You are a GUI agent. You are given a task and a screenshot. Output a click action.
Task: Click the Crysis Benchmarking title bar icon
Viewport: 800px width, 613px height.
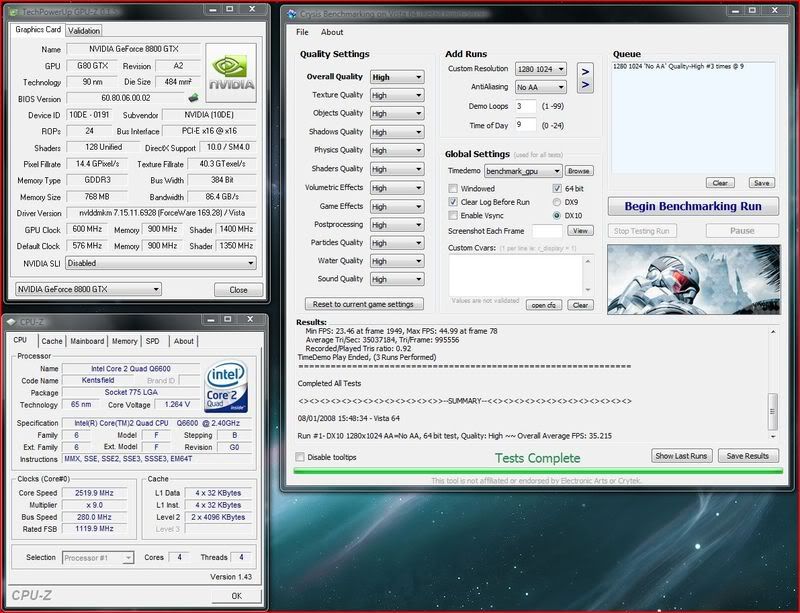291,14
